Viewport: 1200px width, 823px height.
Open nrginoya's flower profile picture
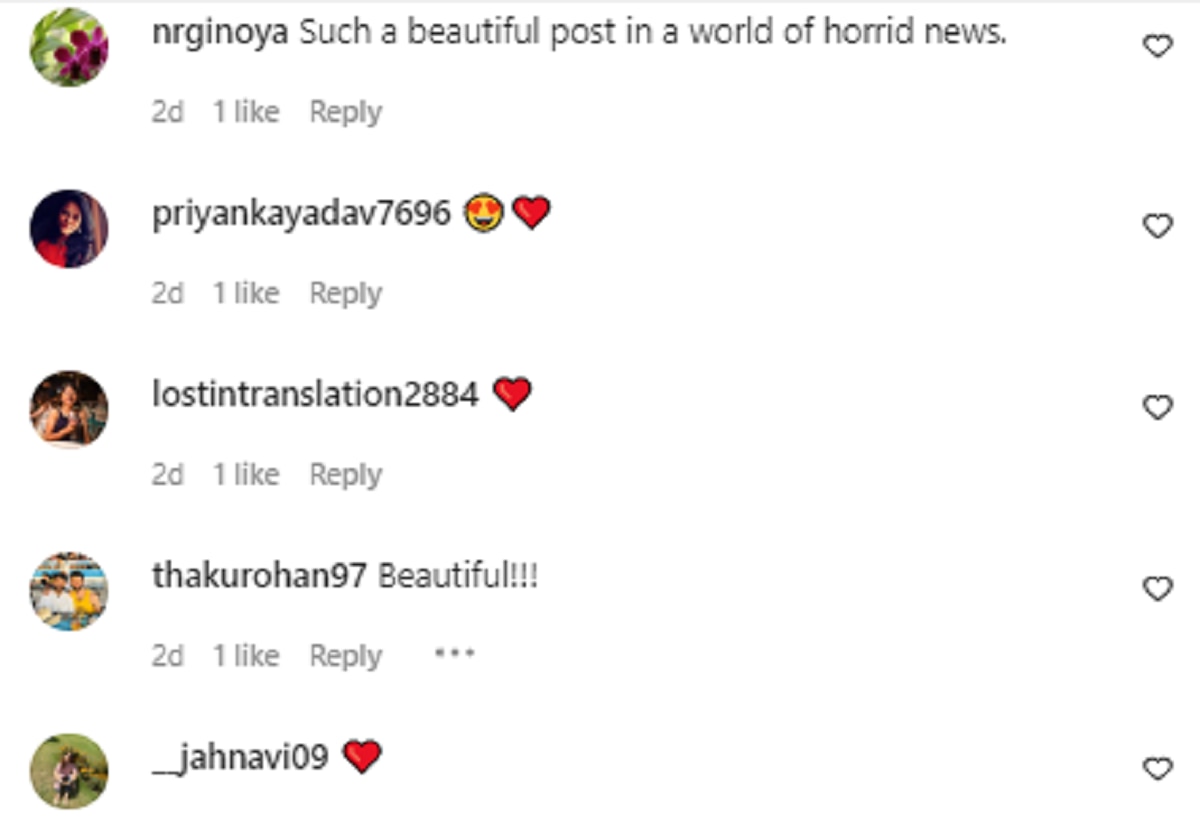[69, 47]
